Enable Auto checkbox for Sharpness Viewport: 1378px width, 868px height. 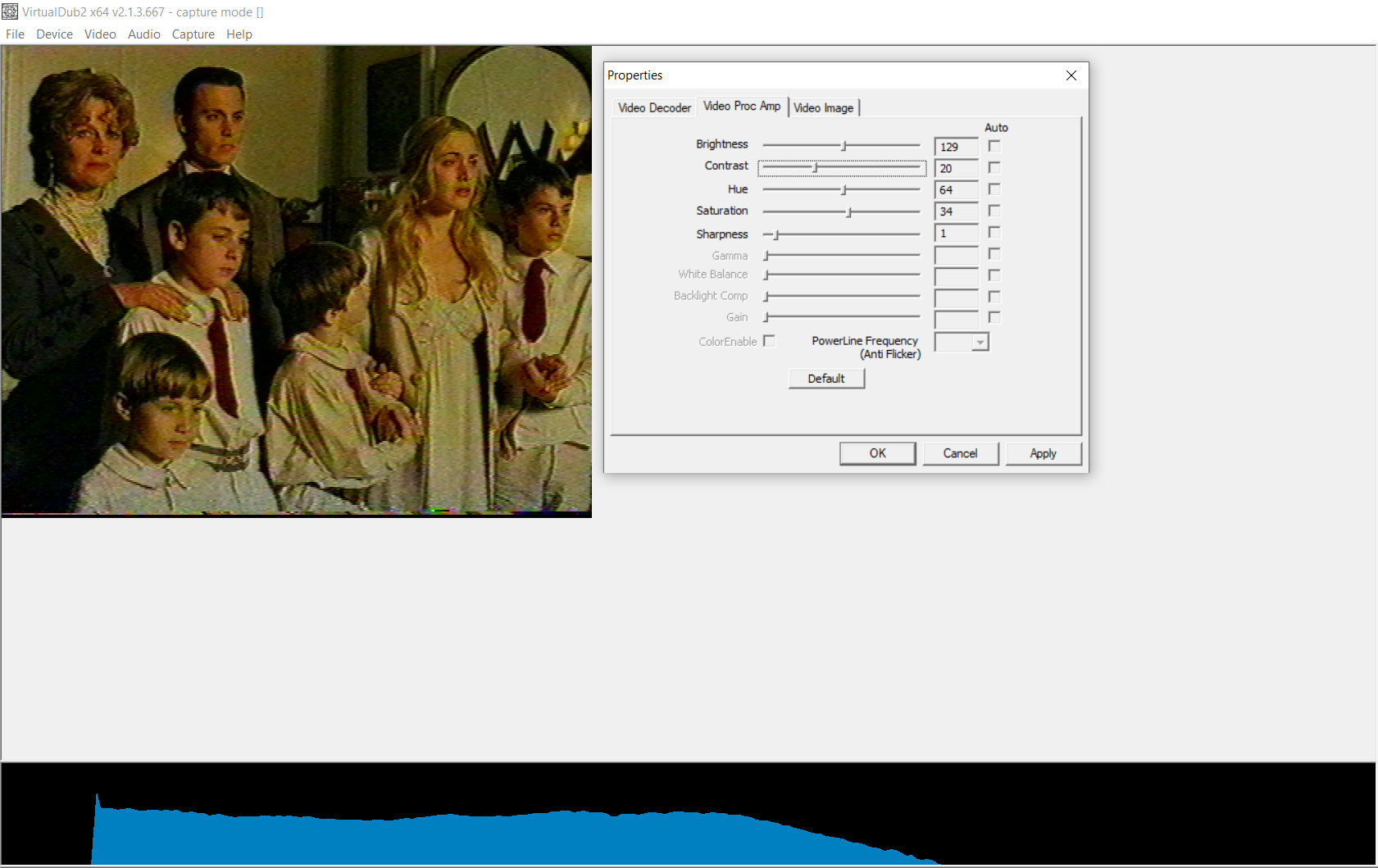pos(994,232)
